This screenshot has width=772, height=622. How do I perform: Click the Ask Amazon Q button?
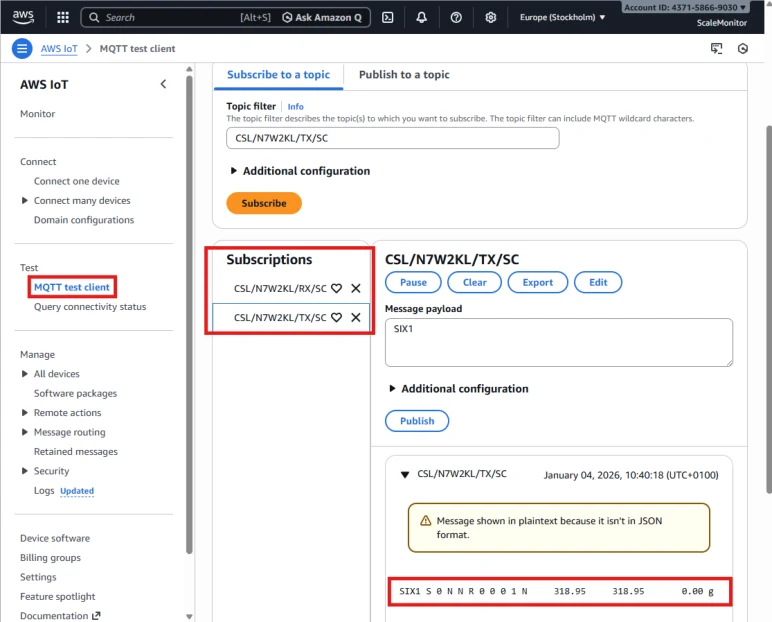(322, 18)
